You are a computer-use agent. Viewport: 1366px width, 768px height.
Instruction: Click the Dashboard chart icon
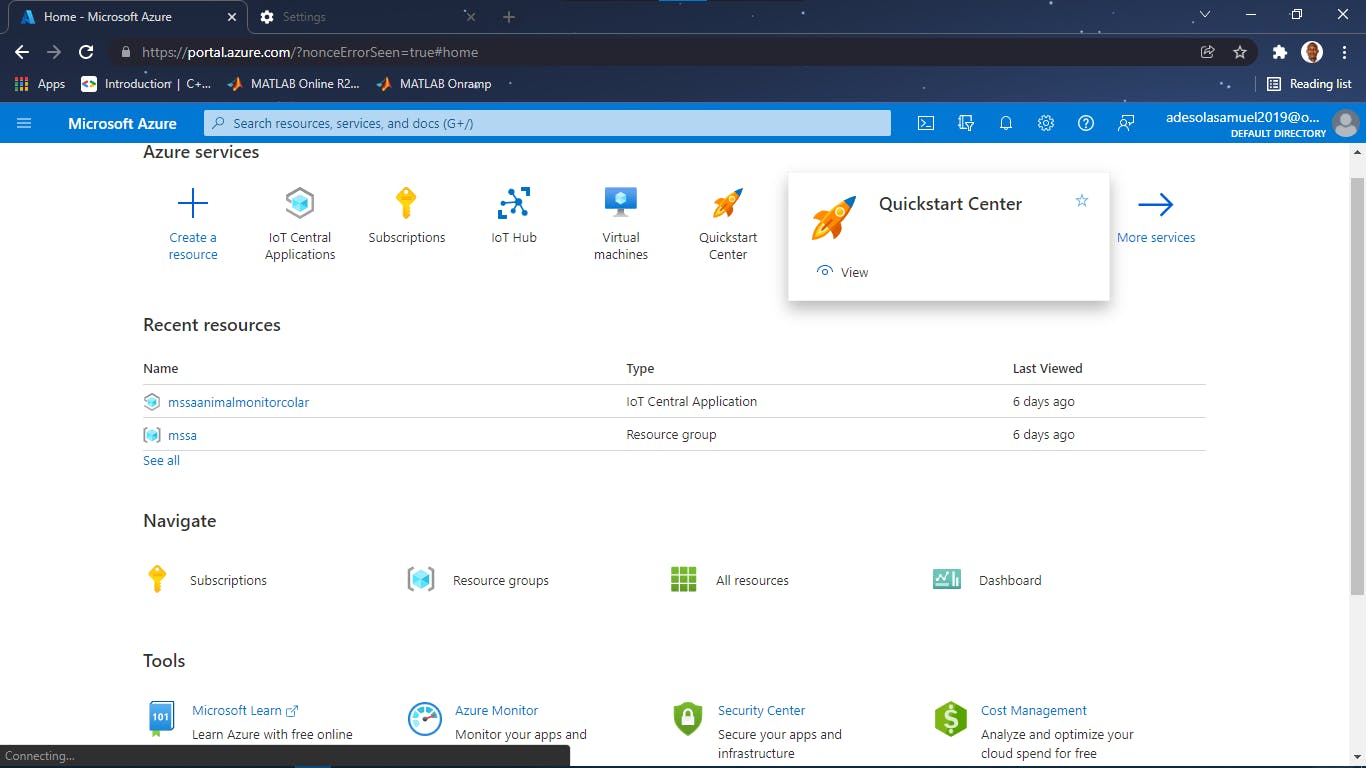tap(947, 579)
